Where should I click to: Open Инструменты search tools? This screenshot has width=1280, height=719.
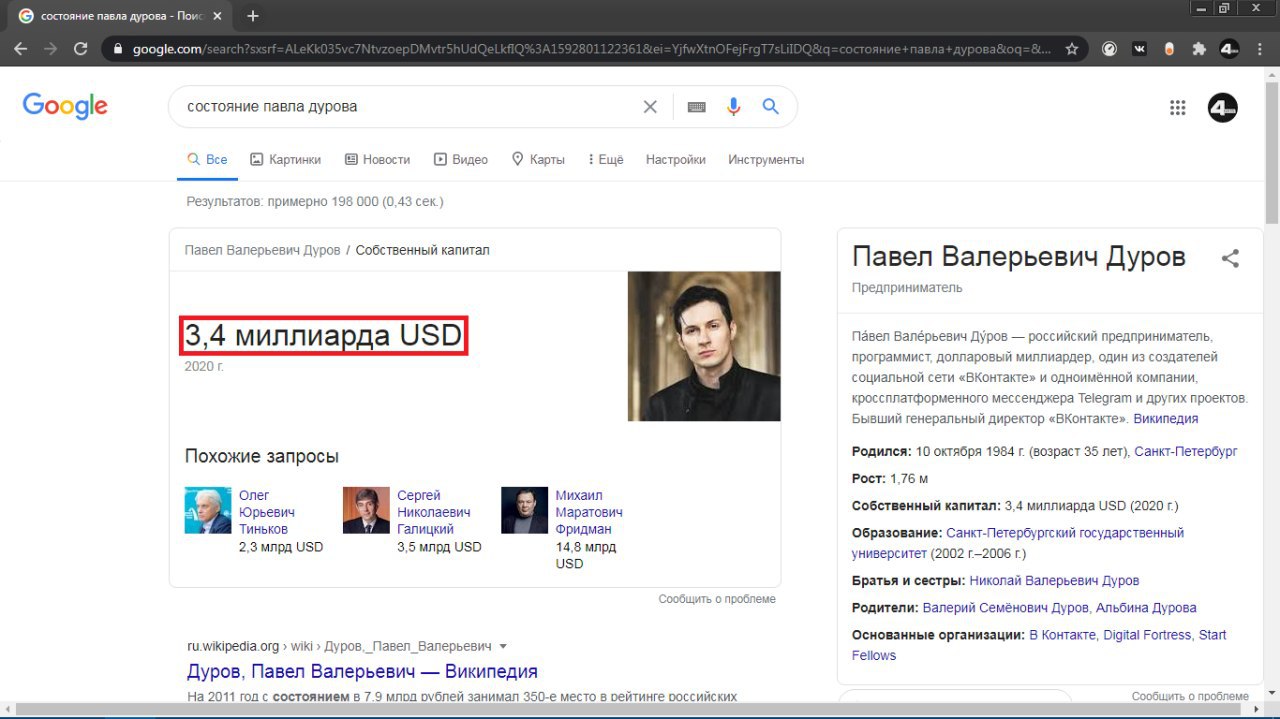(766, 160)
